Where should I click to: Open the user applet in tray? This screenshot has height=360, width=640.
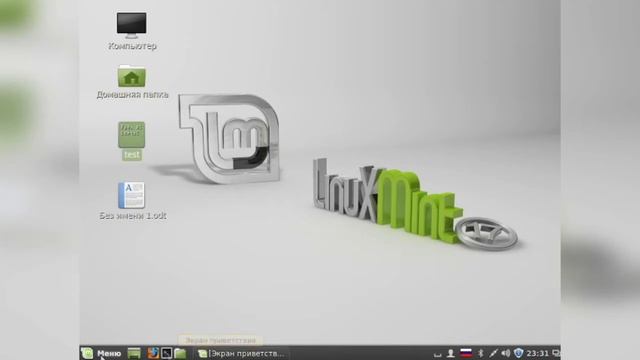pyautogui.click(x=451, y=353)
